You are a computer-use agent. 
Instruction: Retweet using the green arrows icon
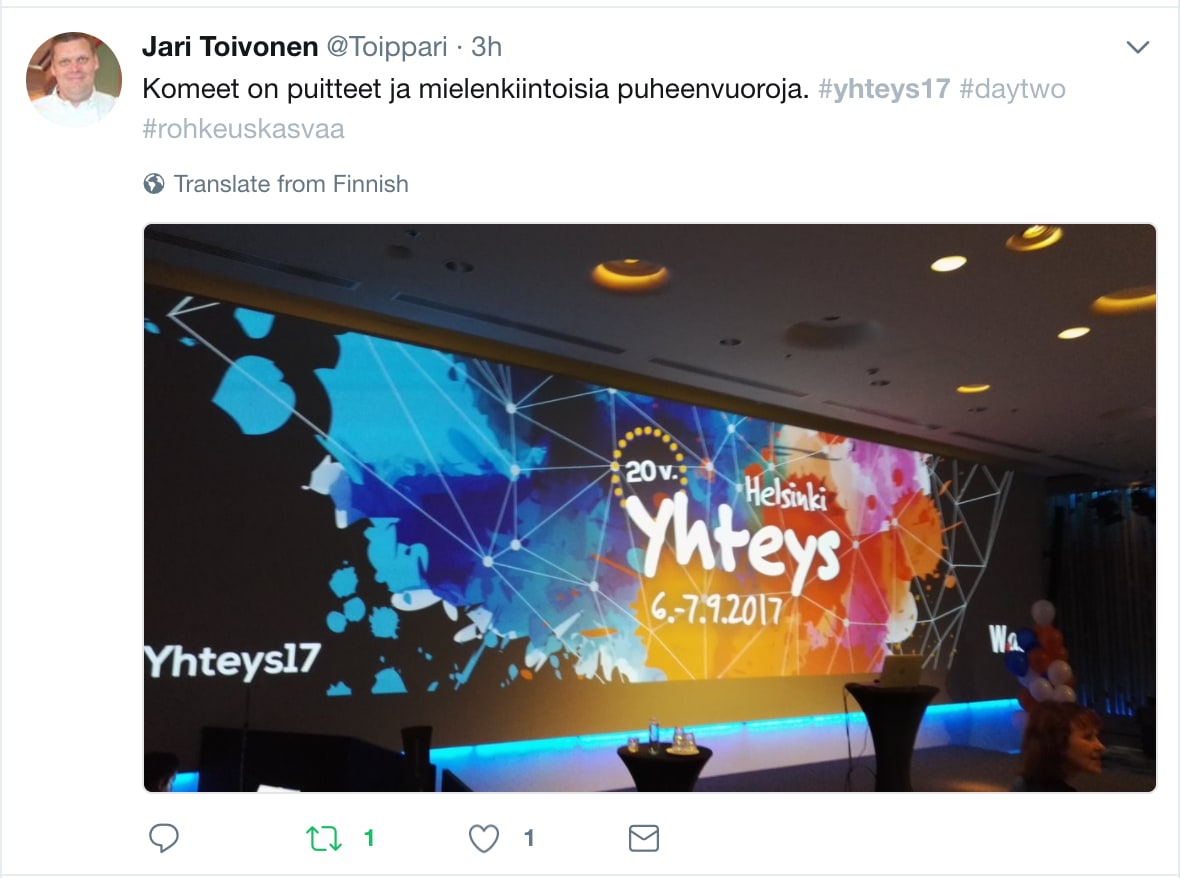tap(324, 838)
